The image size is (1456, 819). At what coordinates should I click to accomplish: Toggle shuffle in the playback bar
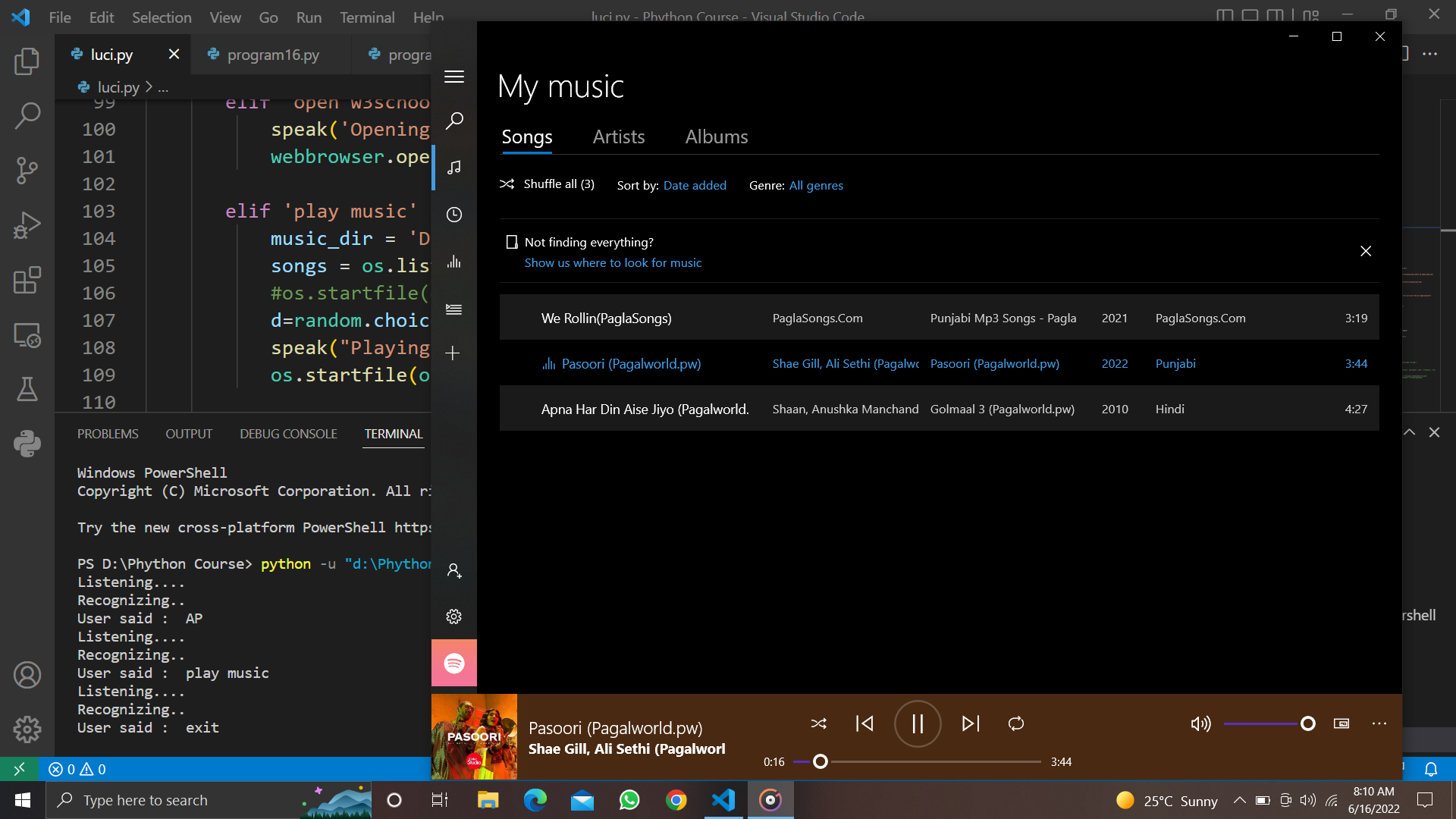pyautogui.click(x=819, y=723)
